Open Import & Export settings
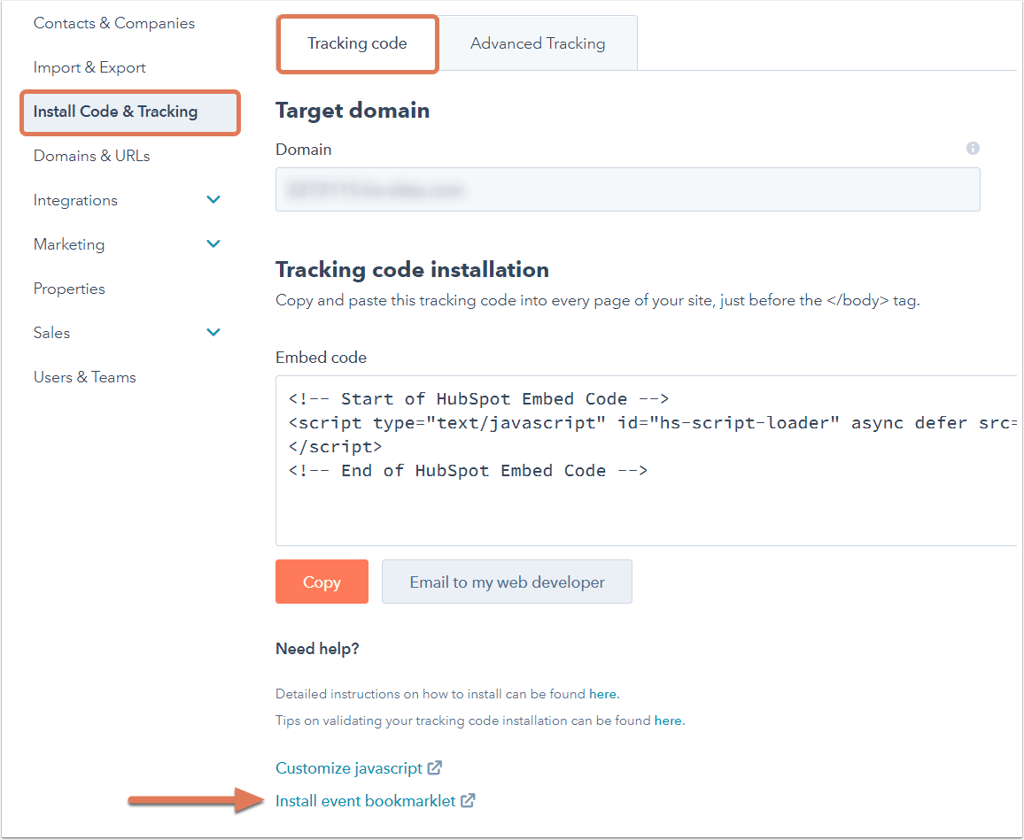 coord(89,67)
